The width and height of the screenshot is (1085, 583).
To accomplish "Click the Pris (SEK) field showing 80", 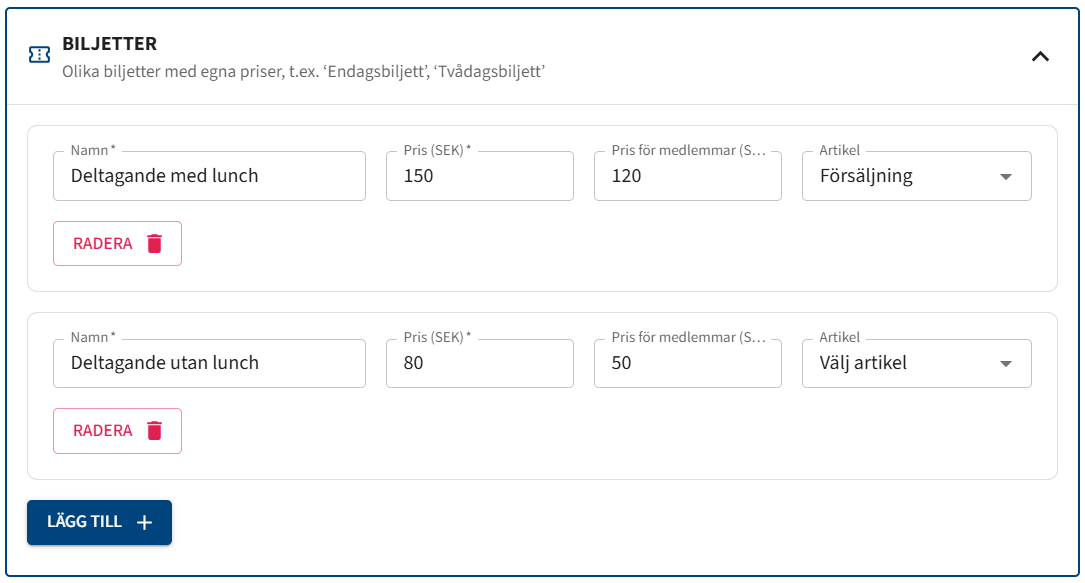I will (480, 363).
